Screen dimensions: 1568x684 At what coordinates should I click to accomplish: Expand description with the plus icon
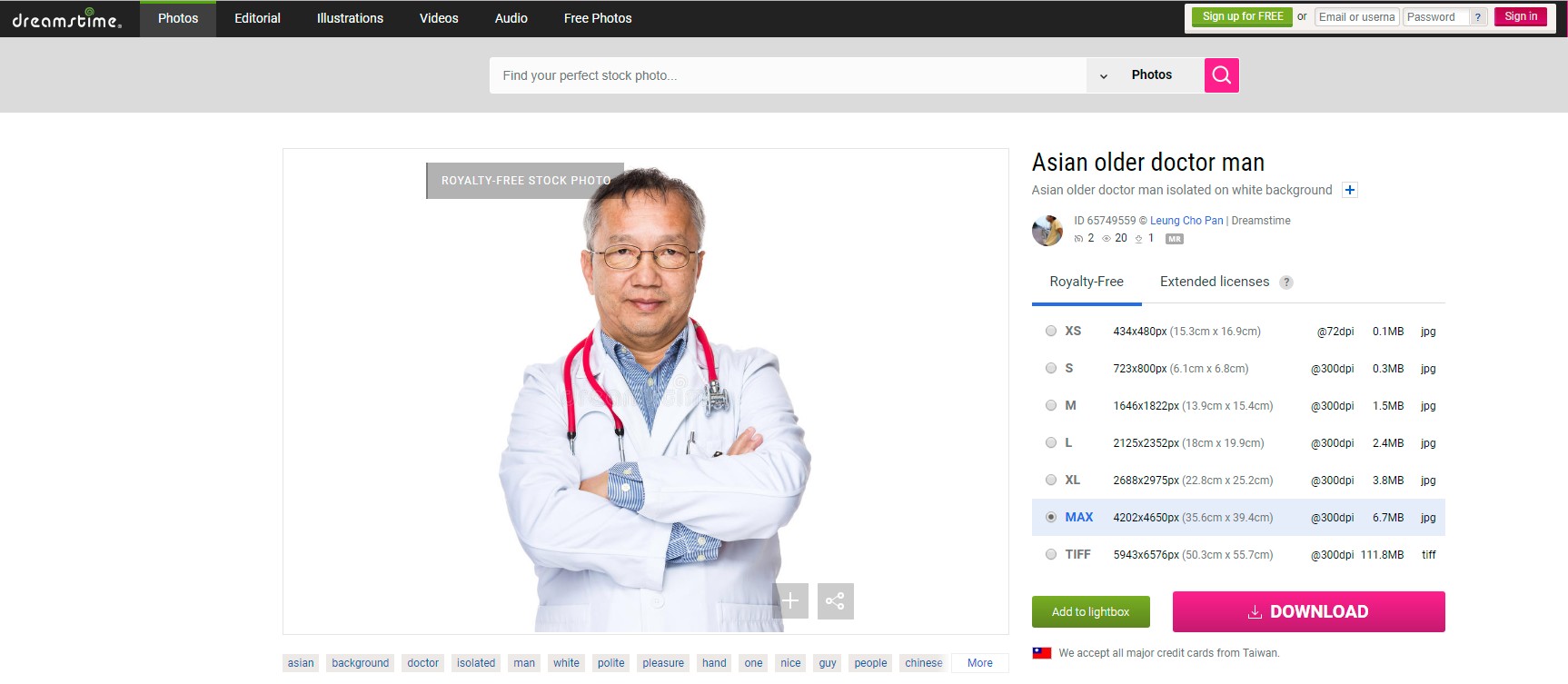pyautogui.click(x=1350, y=190)
